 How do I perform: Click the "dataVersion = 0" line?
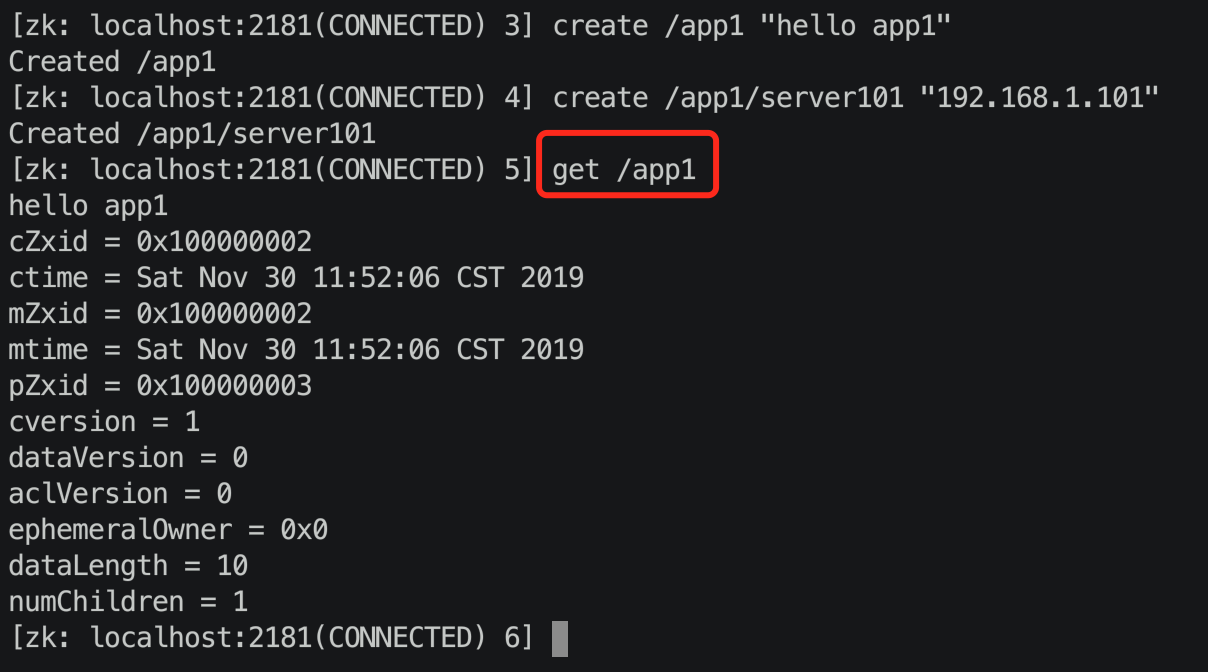[x=128, y=458]
